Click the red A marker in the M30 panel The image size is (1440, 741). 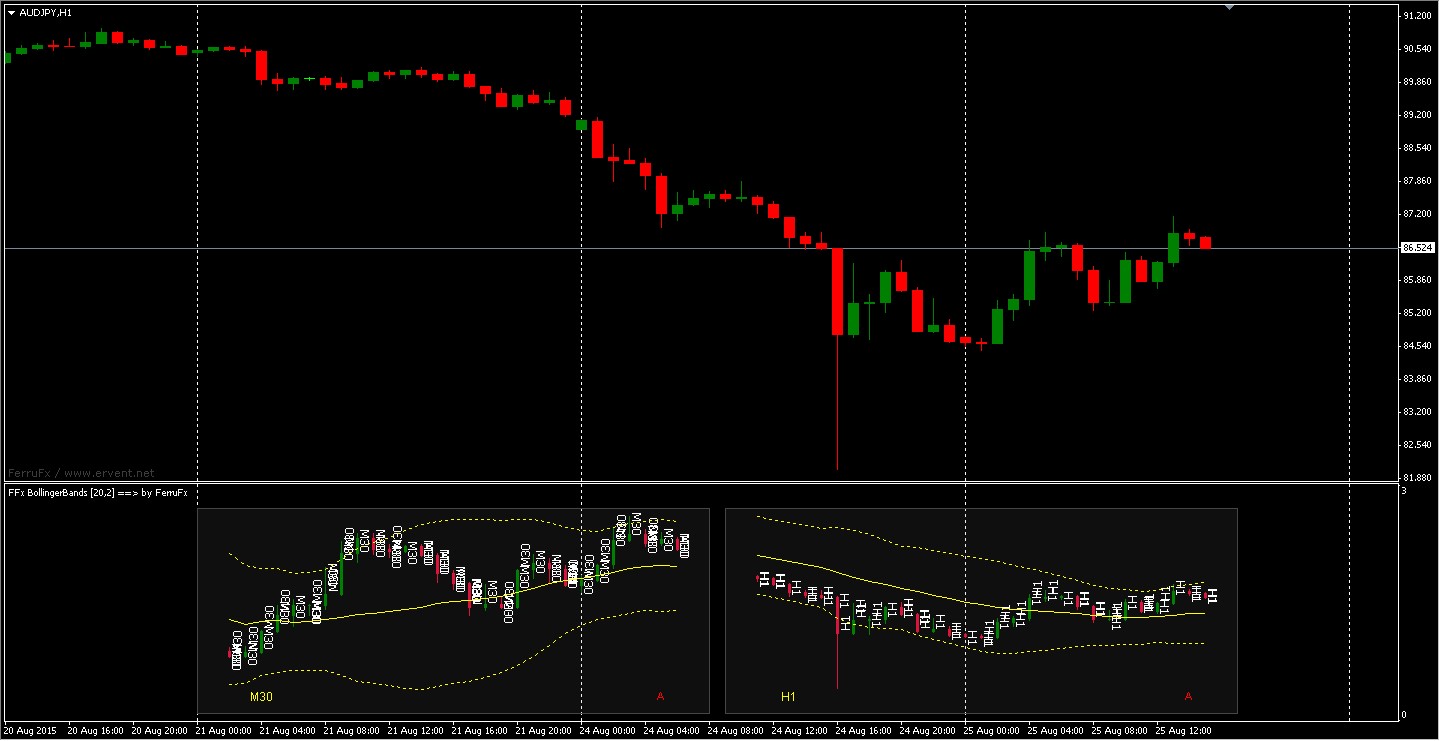pos(660,695)
